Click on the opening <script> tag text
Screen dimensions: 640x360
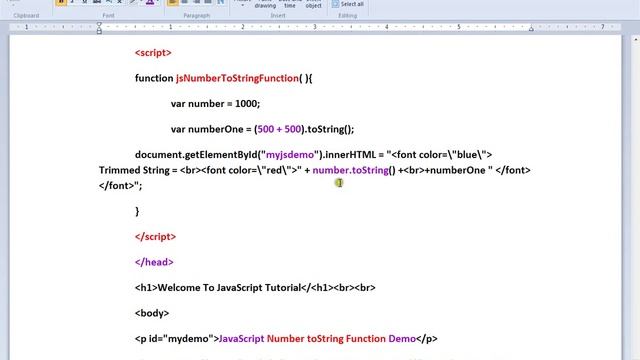(153, 53)
